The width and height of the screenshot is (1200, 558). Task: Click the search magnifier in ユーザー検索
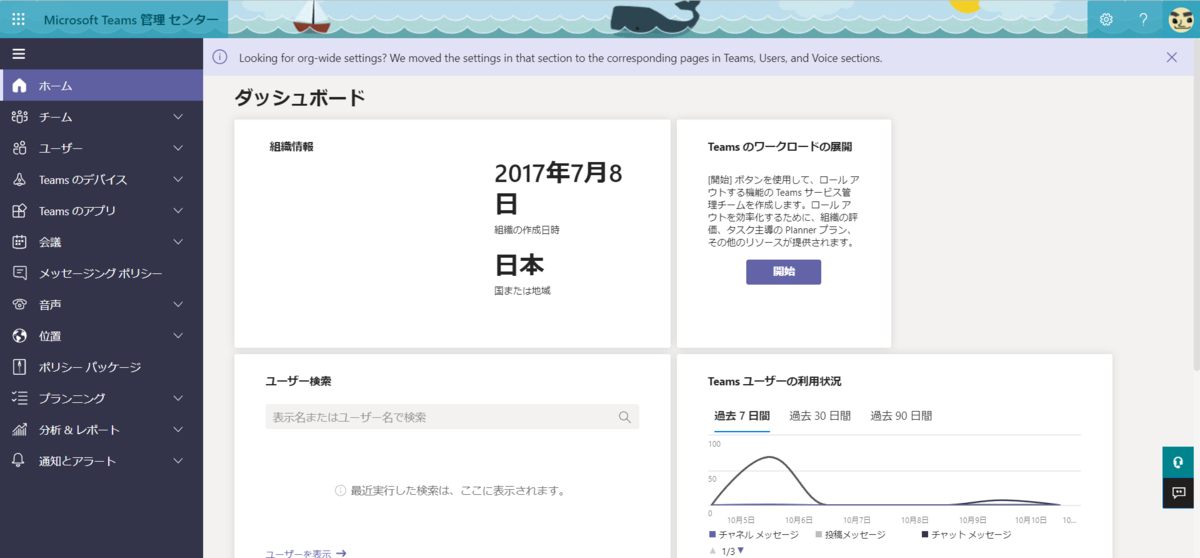[624, 417]
